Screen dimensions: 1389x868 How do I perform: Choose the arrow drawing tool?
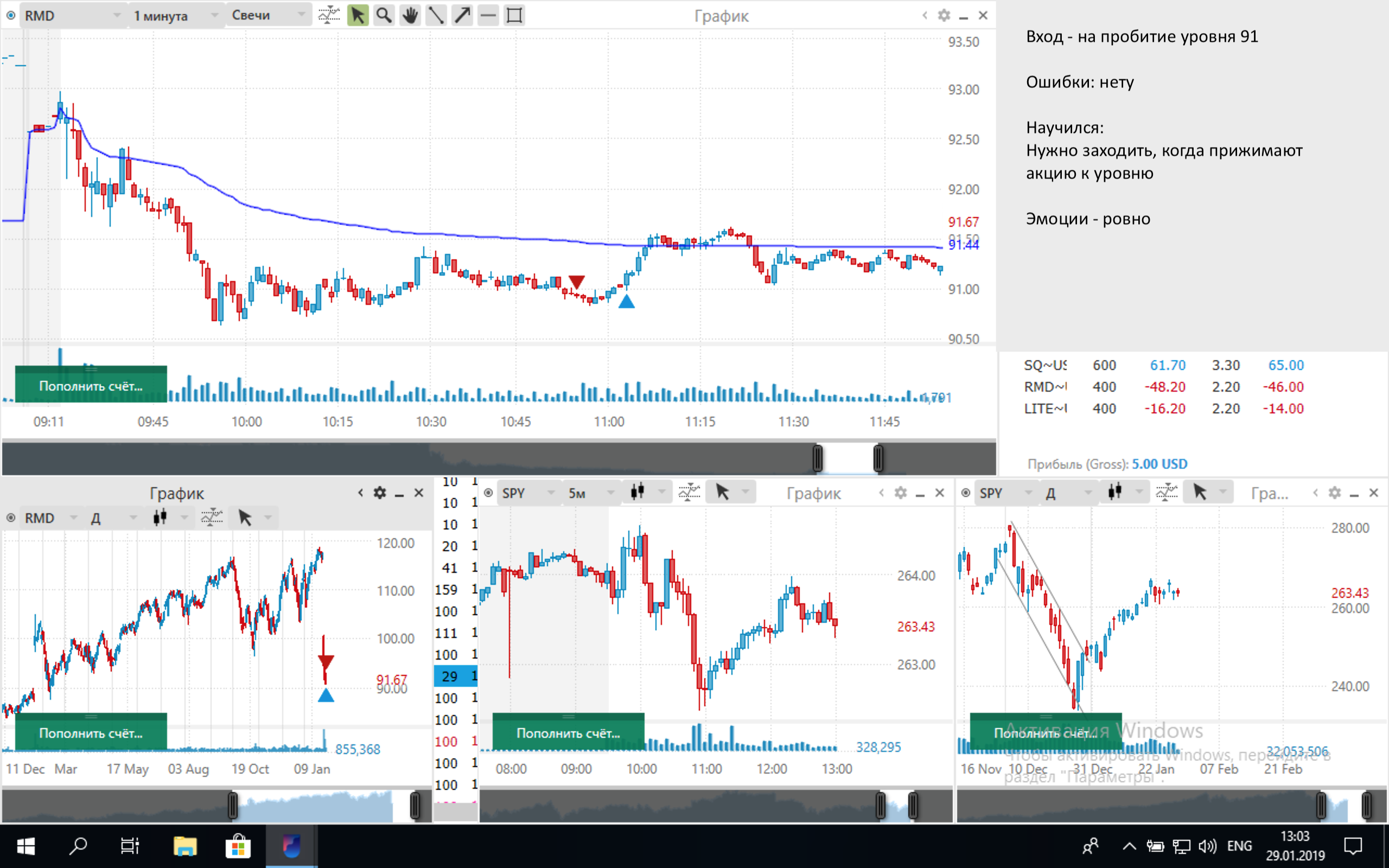click(463, 16)
